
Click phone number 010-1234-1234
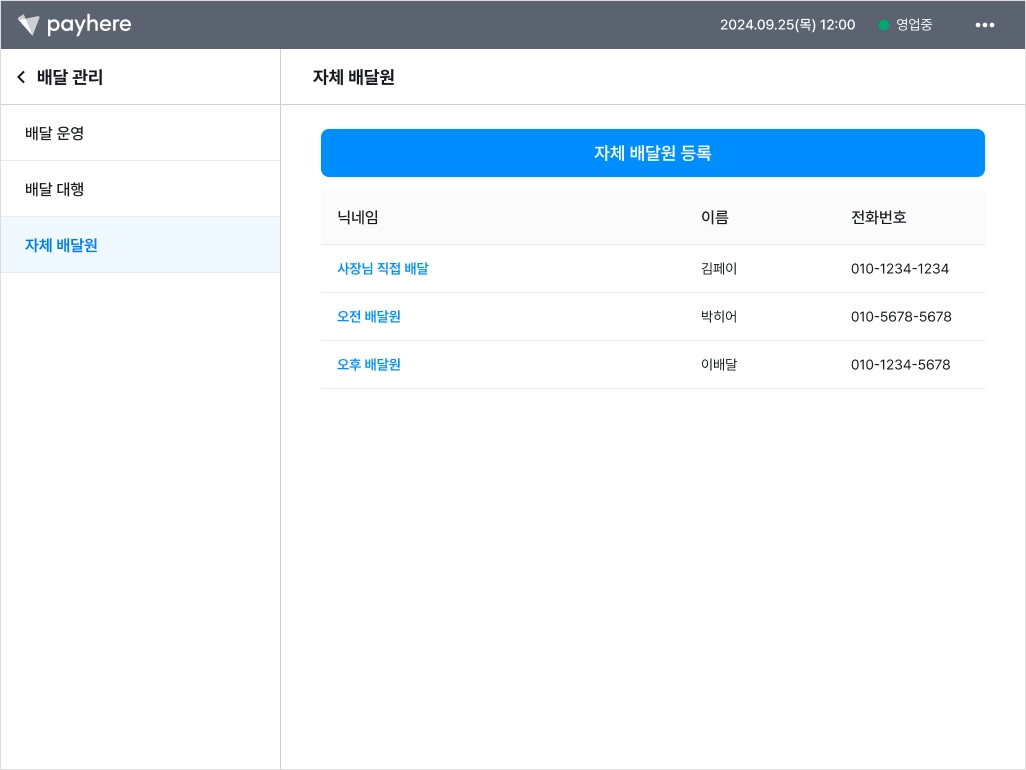(900, 268)
